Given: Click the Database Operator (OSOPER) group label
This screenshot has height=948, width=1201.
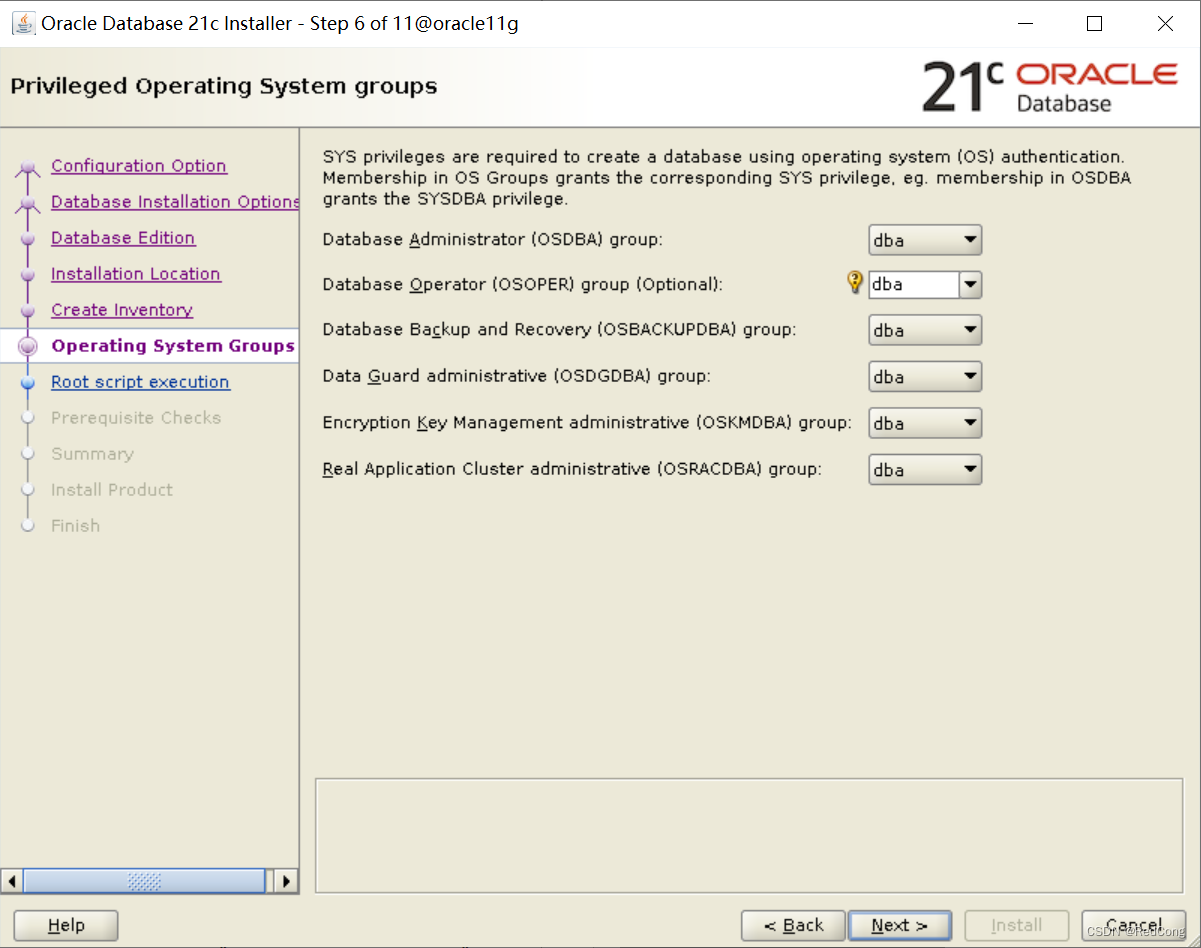Looking at the screenshot, I should click(522, 285).
